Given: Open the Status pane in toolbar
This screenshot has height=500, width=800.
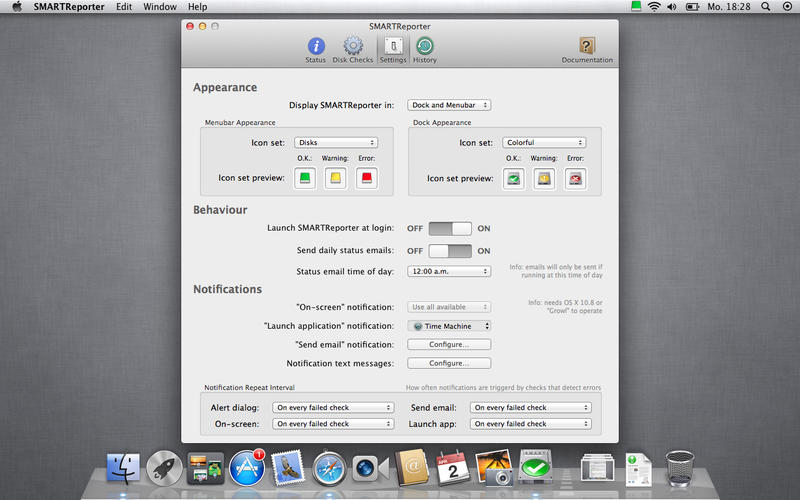Looking at the screenshot, I should (316, 48).
